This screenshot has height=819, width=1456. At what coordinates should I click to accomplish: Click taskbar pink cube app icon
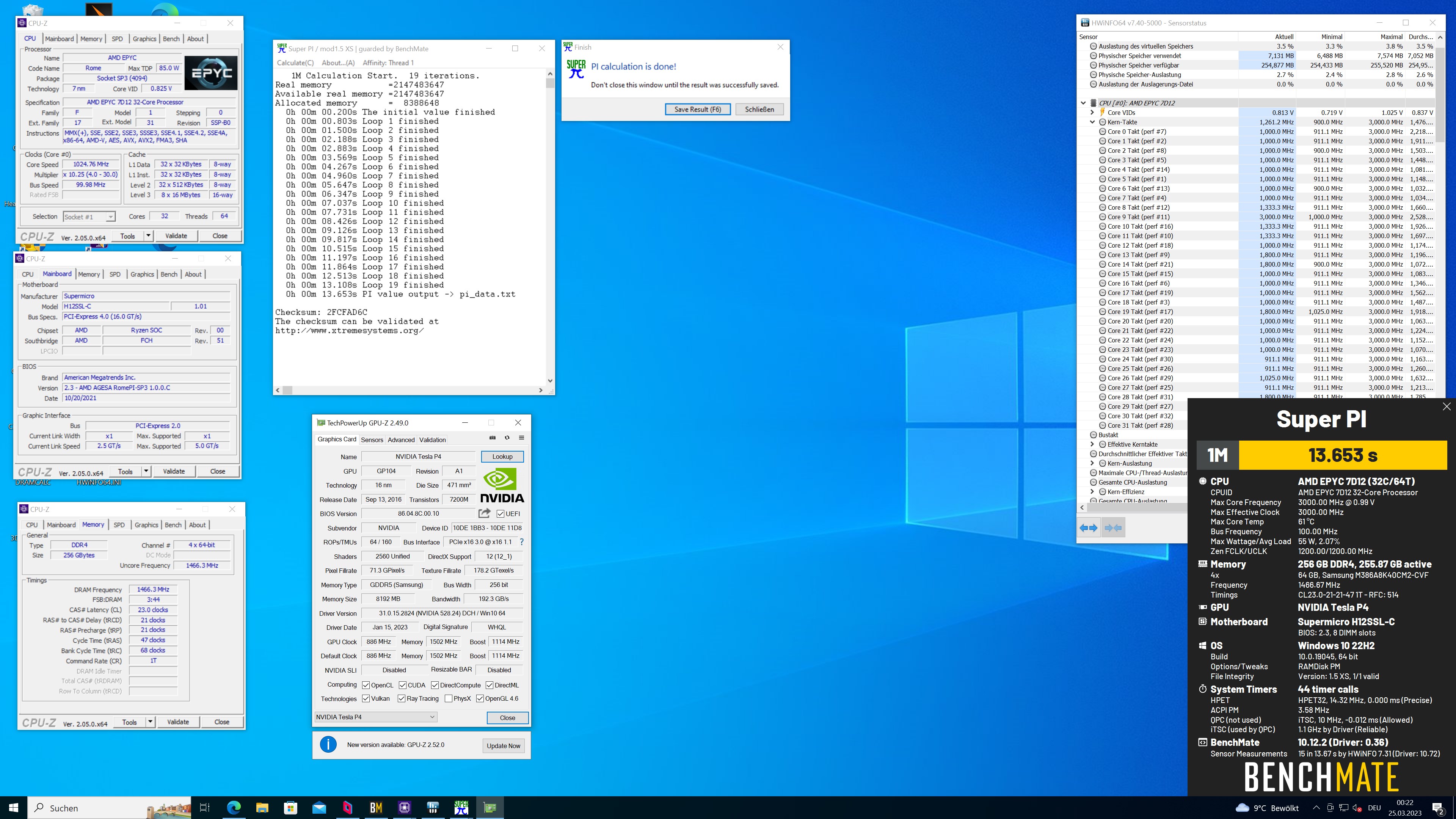[x=348, y=808]
